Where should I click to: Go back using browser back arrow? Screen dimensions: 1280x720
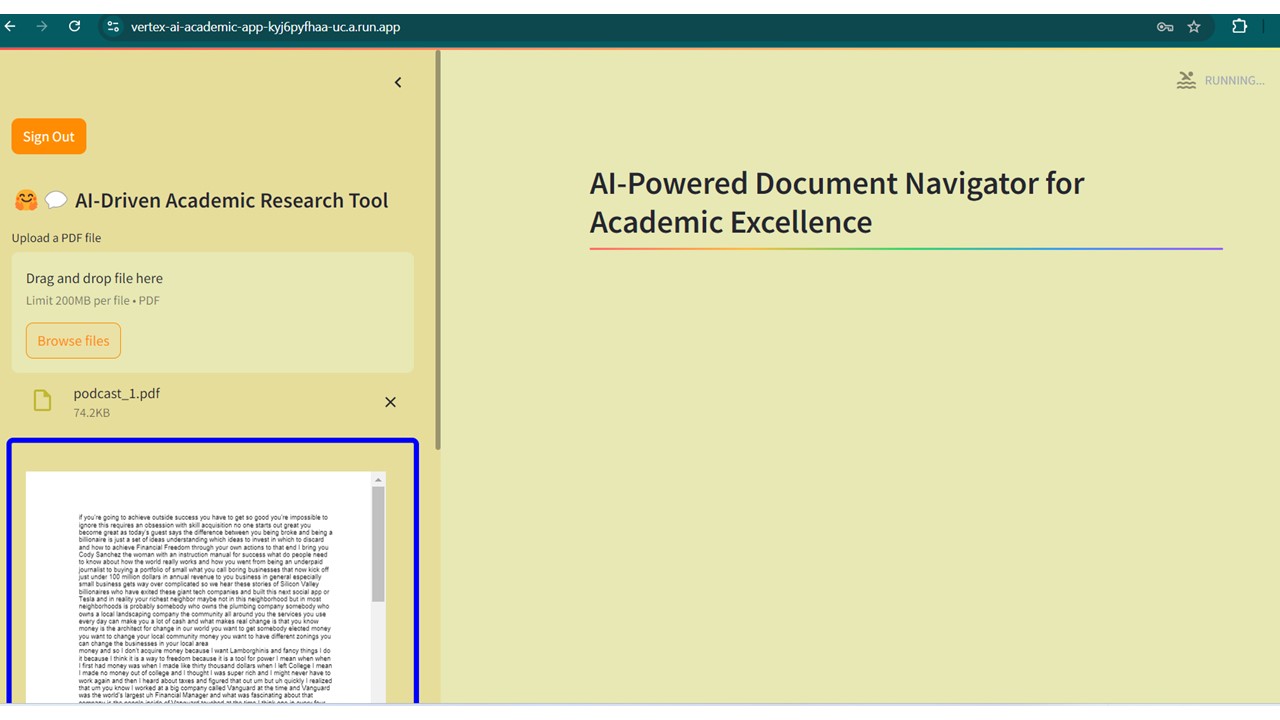click(x=10, y=27)
